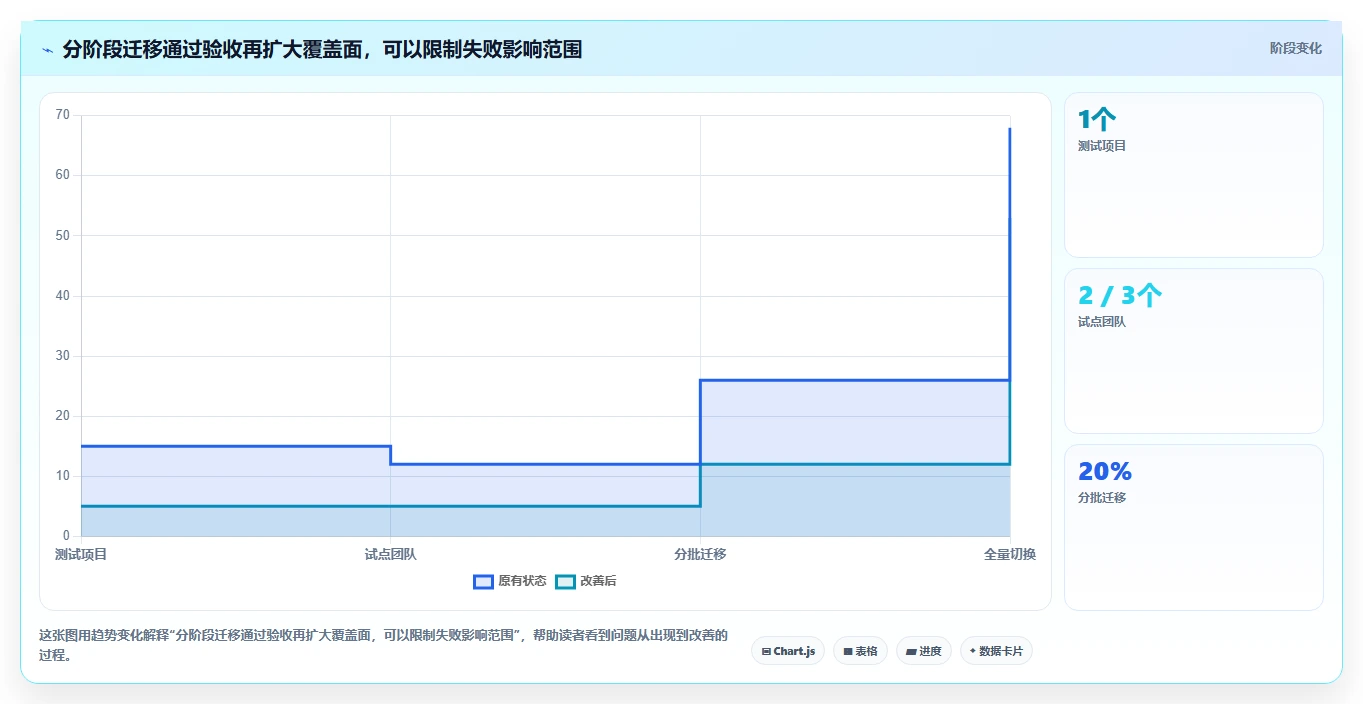
Task: Click x-axis label 分批迁移
Action: (700, 554)
